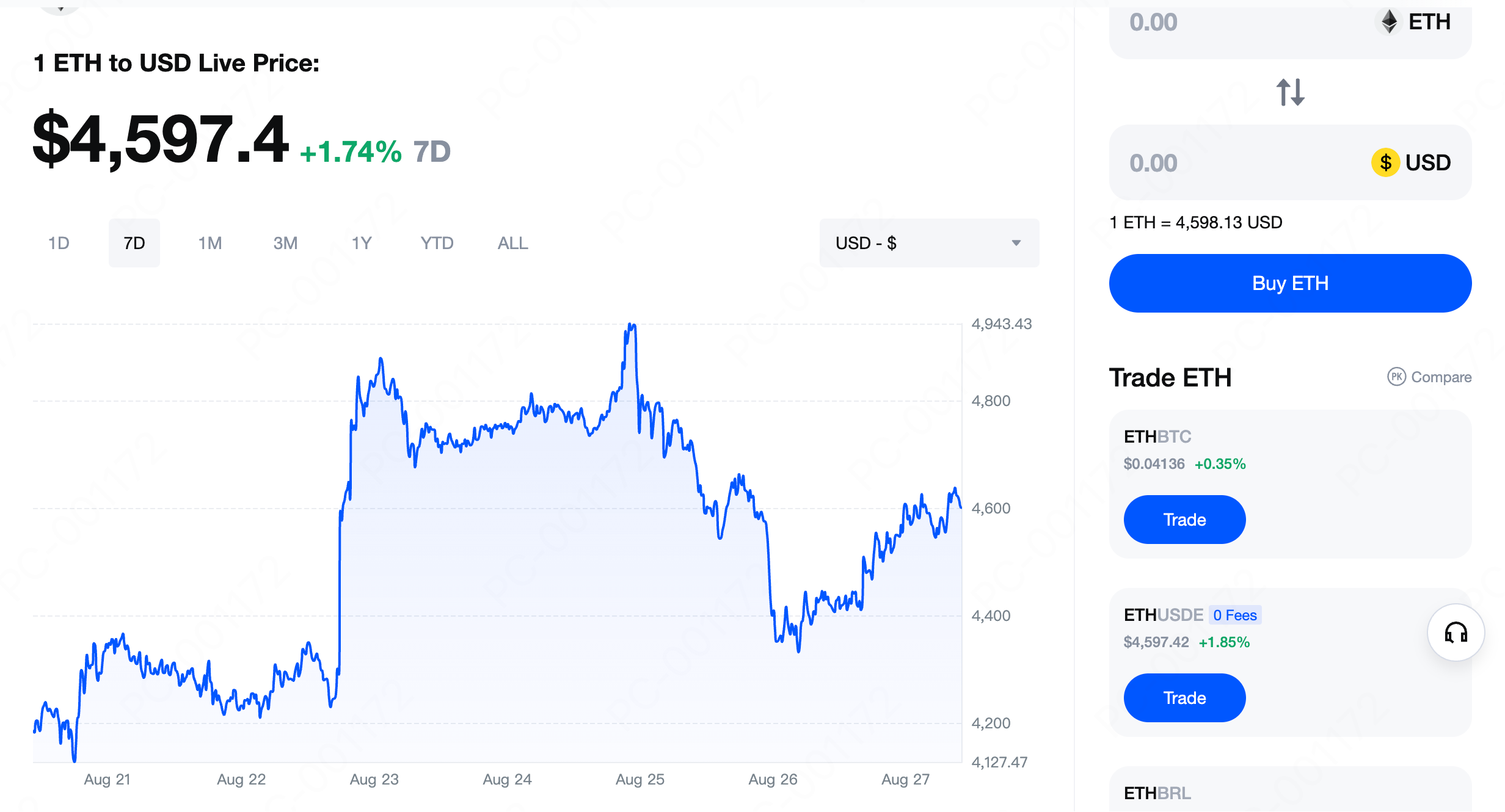Click the headset support chat icon

[1456, 633]
